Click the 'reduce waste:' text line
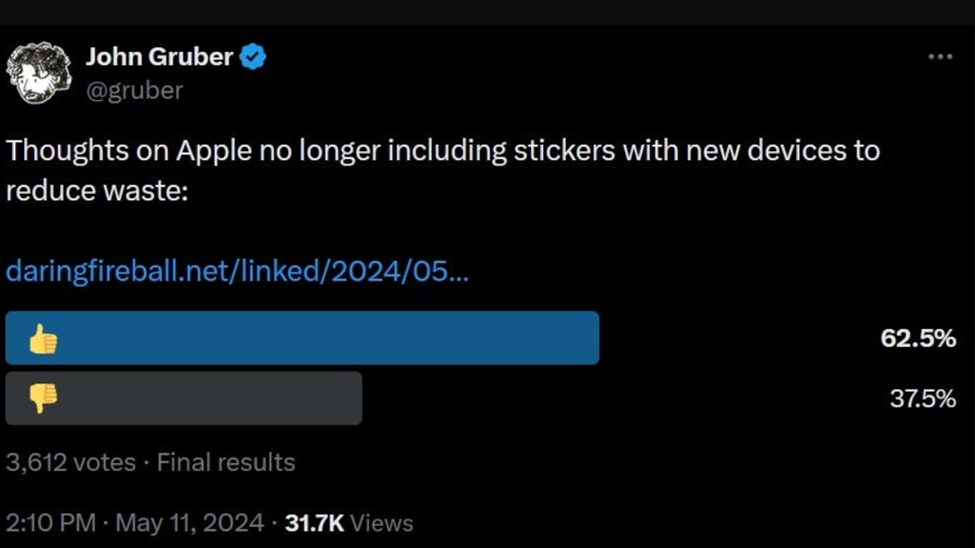975x548 pixels. point(97,190)
